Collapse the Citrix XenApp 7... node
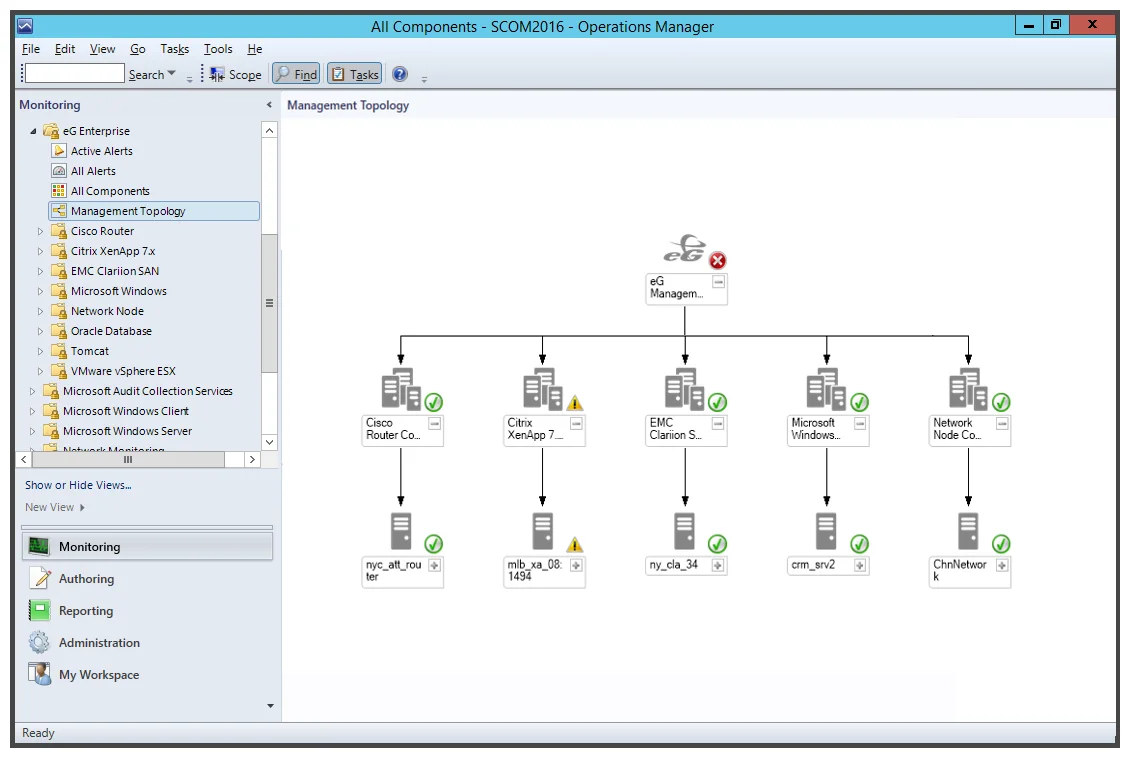 pyautogui.click(x=576, y=424)
